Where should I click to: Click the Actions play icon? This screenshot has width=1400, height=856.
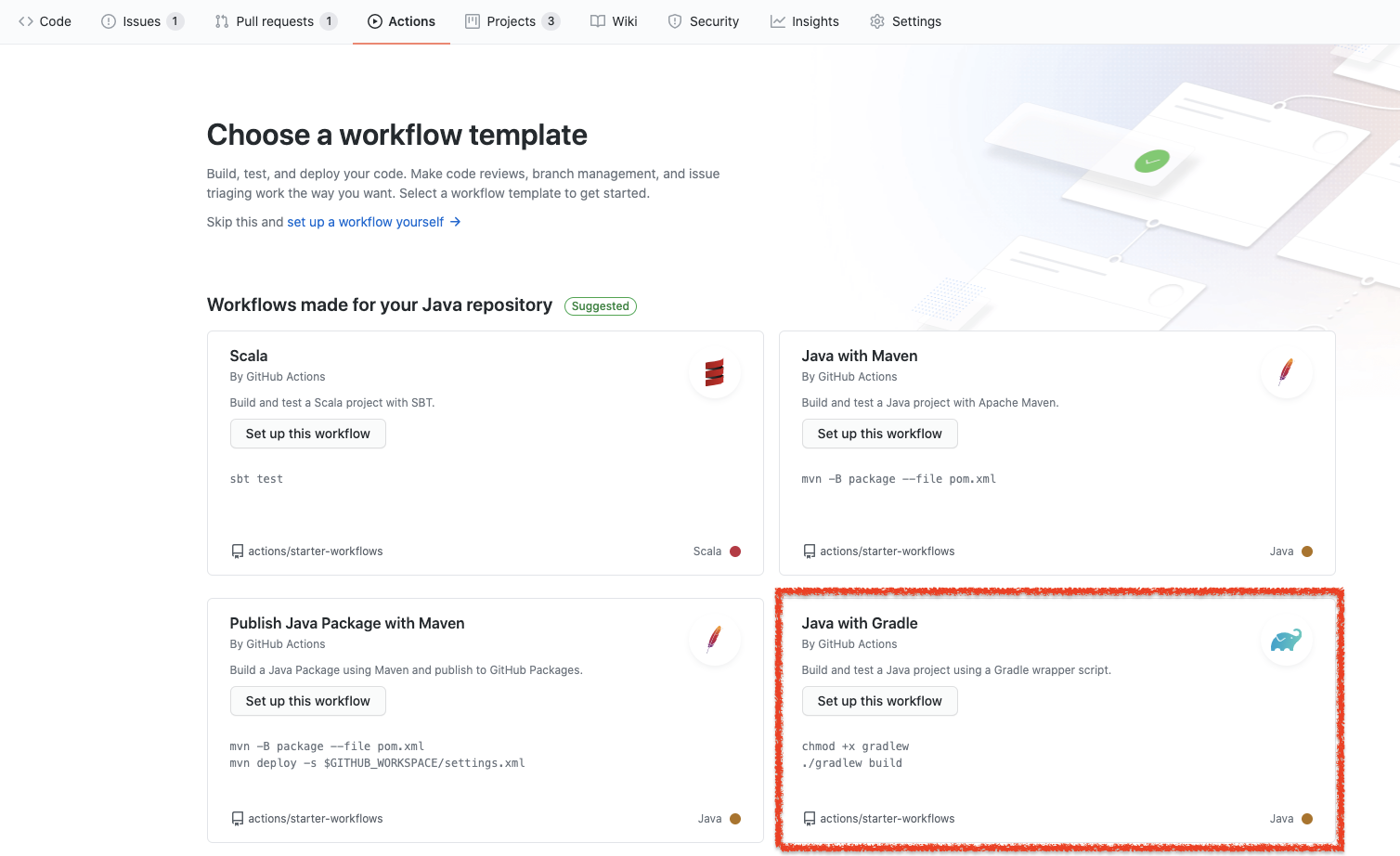[x=375, y=21]
